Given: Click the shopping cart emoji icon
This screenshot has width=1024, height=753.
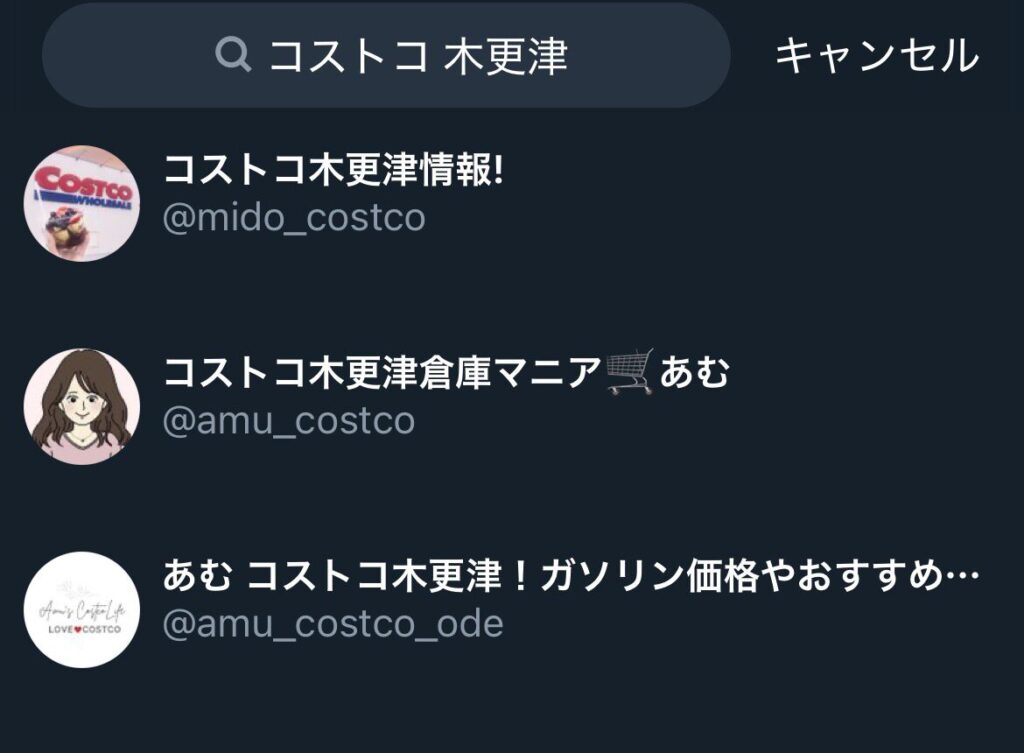Looking at the screenshot, I should 630,372.
